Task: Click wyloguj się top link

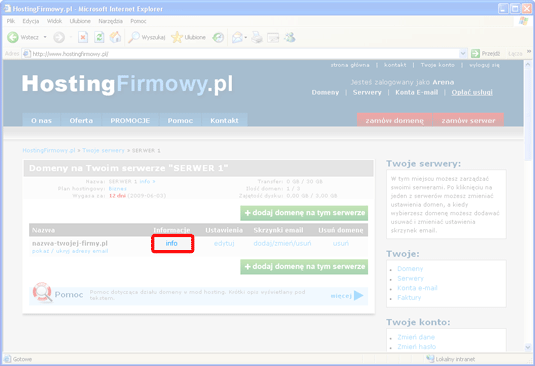Action: 485,65
